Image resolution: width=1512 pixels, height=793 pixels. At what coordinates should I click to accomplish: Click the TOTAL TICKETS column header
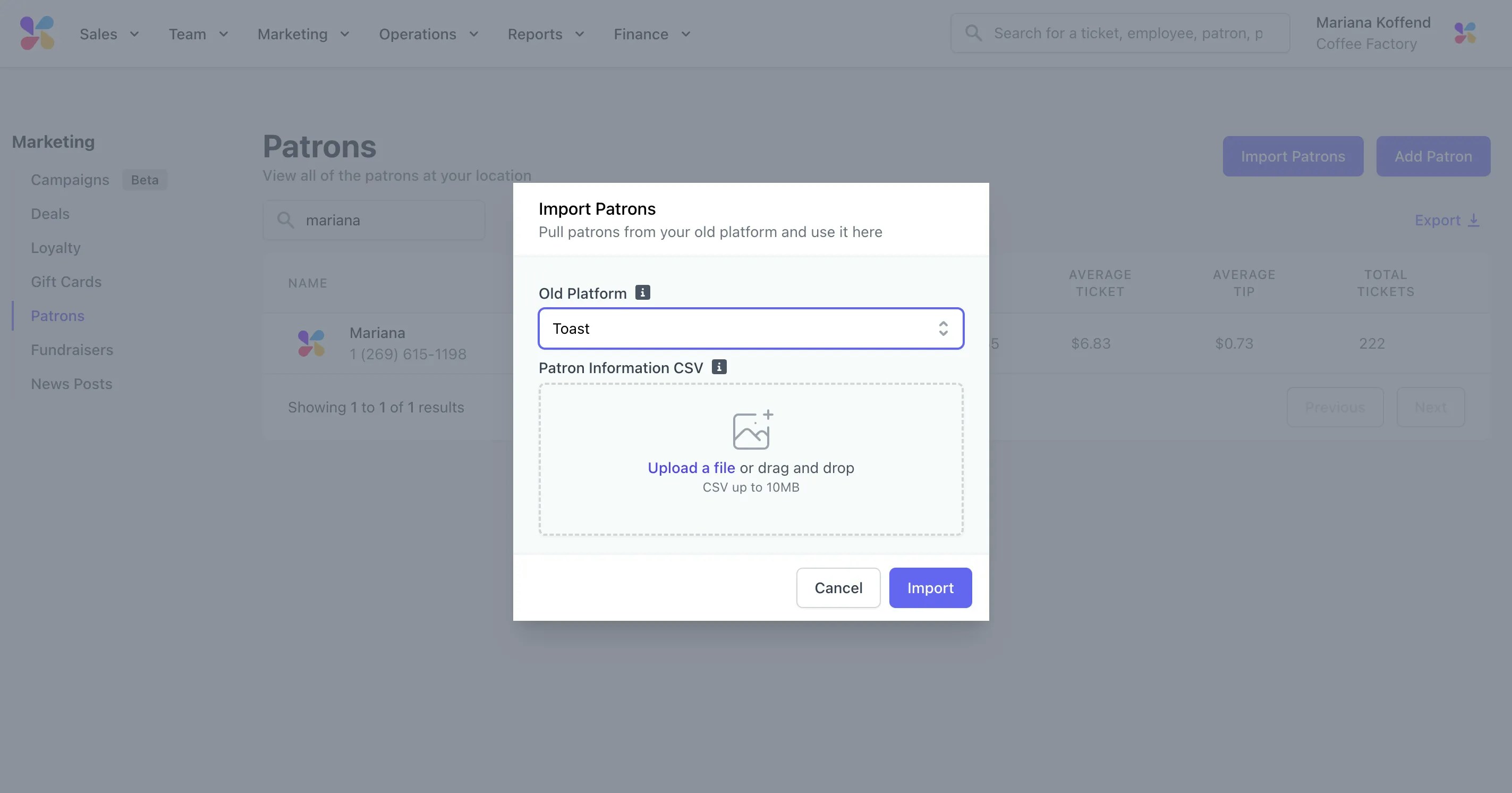pyautogui.click(x=1386, y=283)
